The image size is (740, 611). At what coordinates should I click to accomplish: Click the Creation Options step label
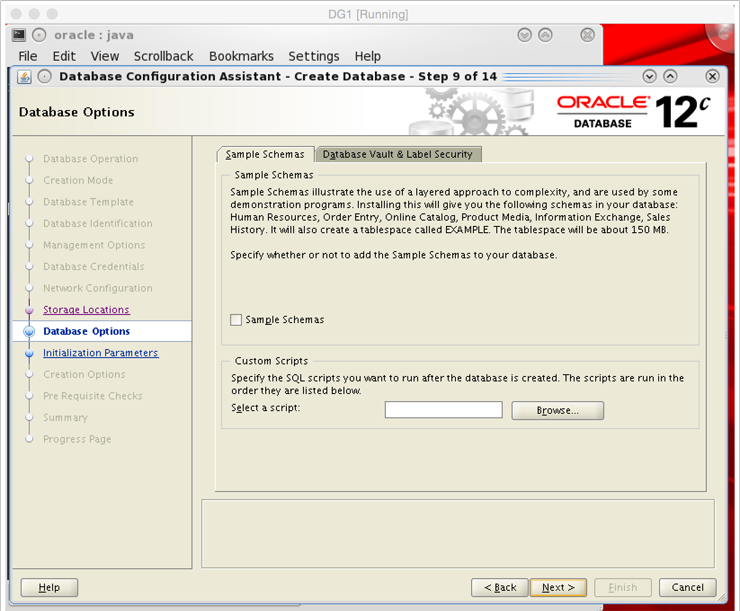click(x=84, y=374)
